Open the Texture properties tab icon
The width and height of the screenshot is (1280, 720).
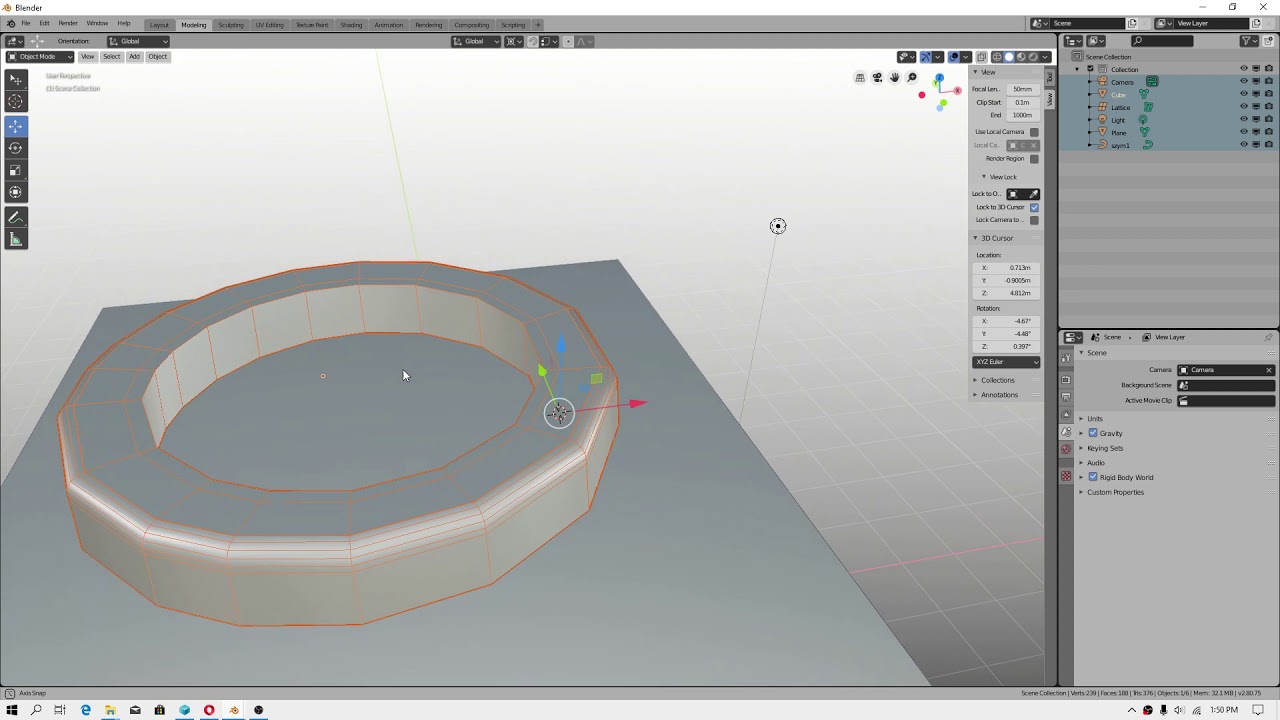coord(1066,476)
